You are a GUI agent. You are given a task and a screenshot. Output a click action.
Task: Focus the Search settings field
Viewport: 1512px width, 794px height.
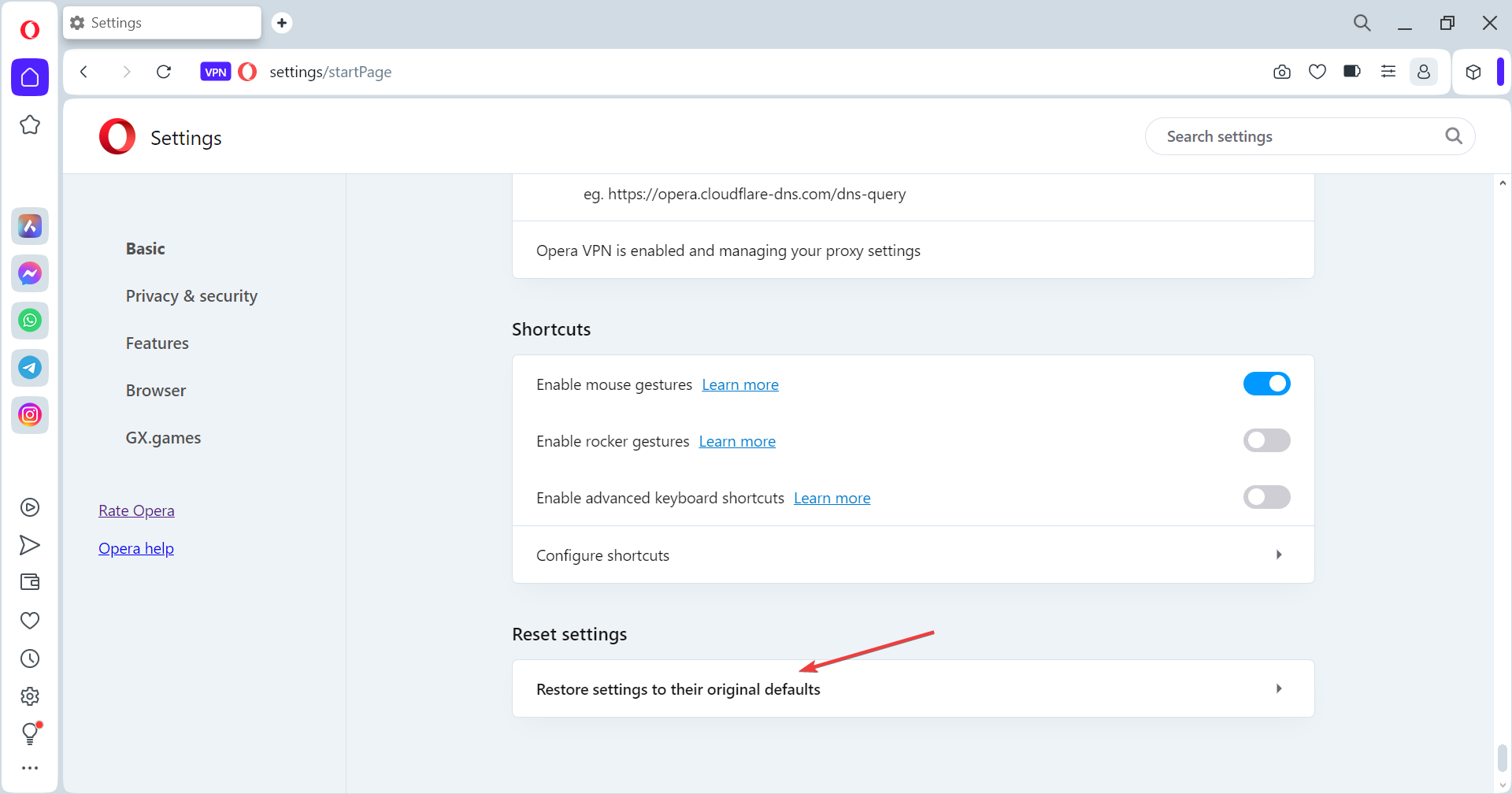pos(1310,136)
